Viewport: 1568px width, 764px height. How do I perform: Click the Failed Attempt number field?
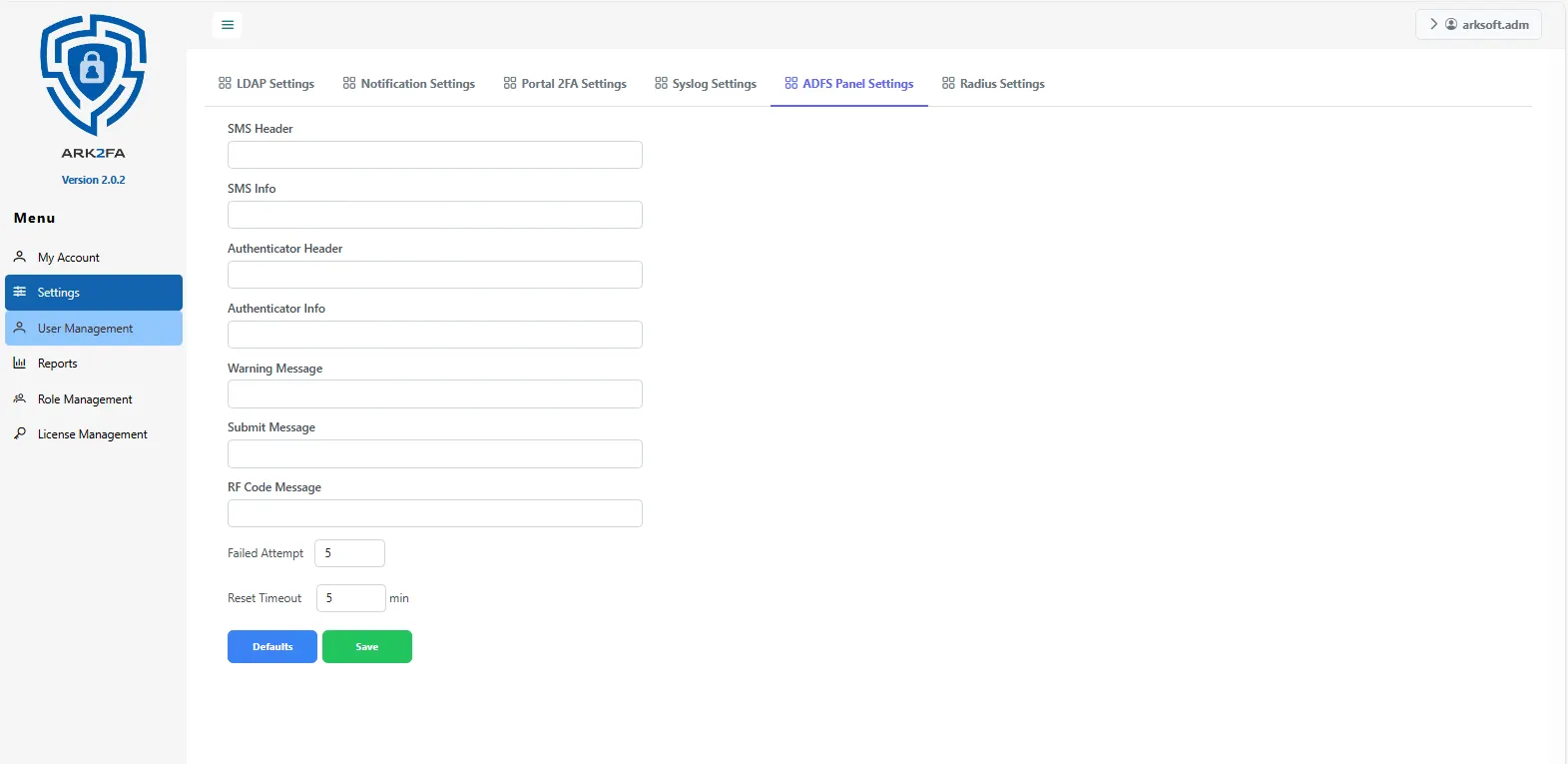point(349,553)
